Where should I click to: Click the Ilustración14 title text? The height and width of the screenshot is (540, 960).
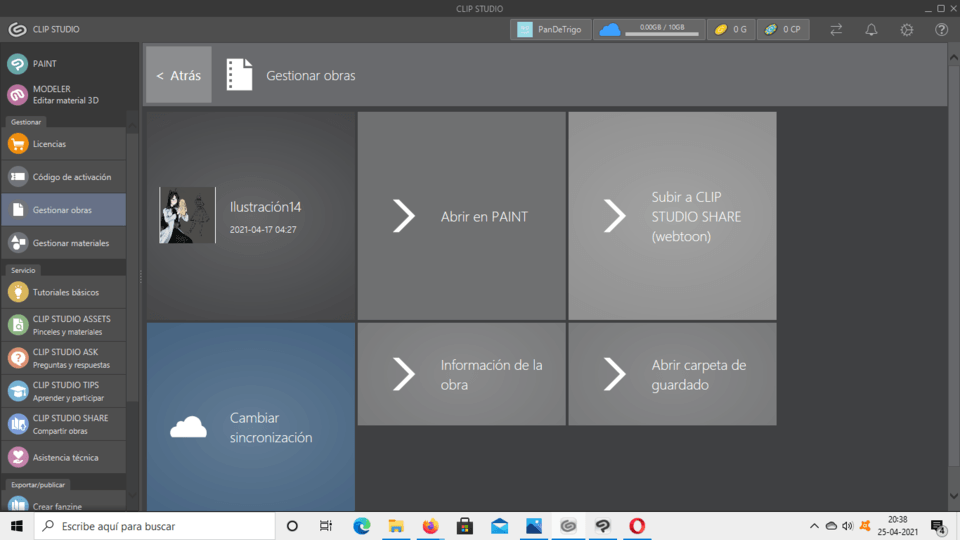coord(265,207)
